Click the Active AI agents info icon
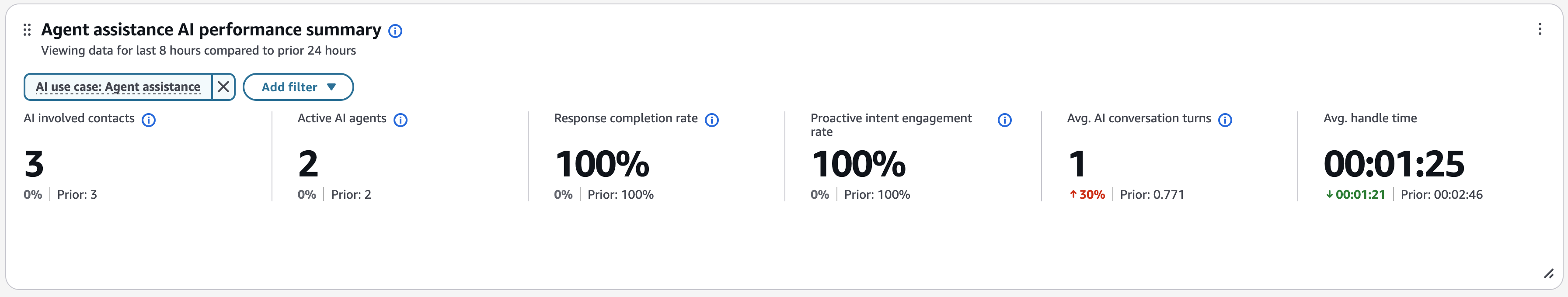This screenshot has width=1568, height=297. [401, 120]
